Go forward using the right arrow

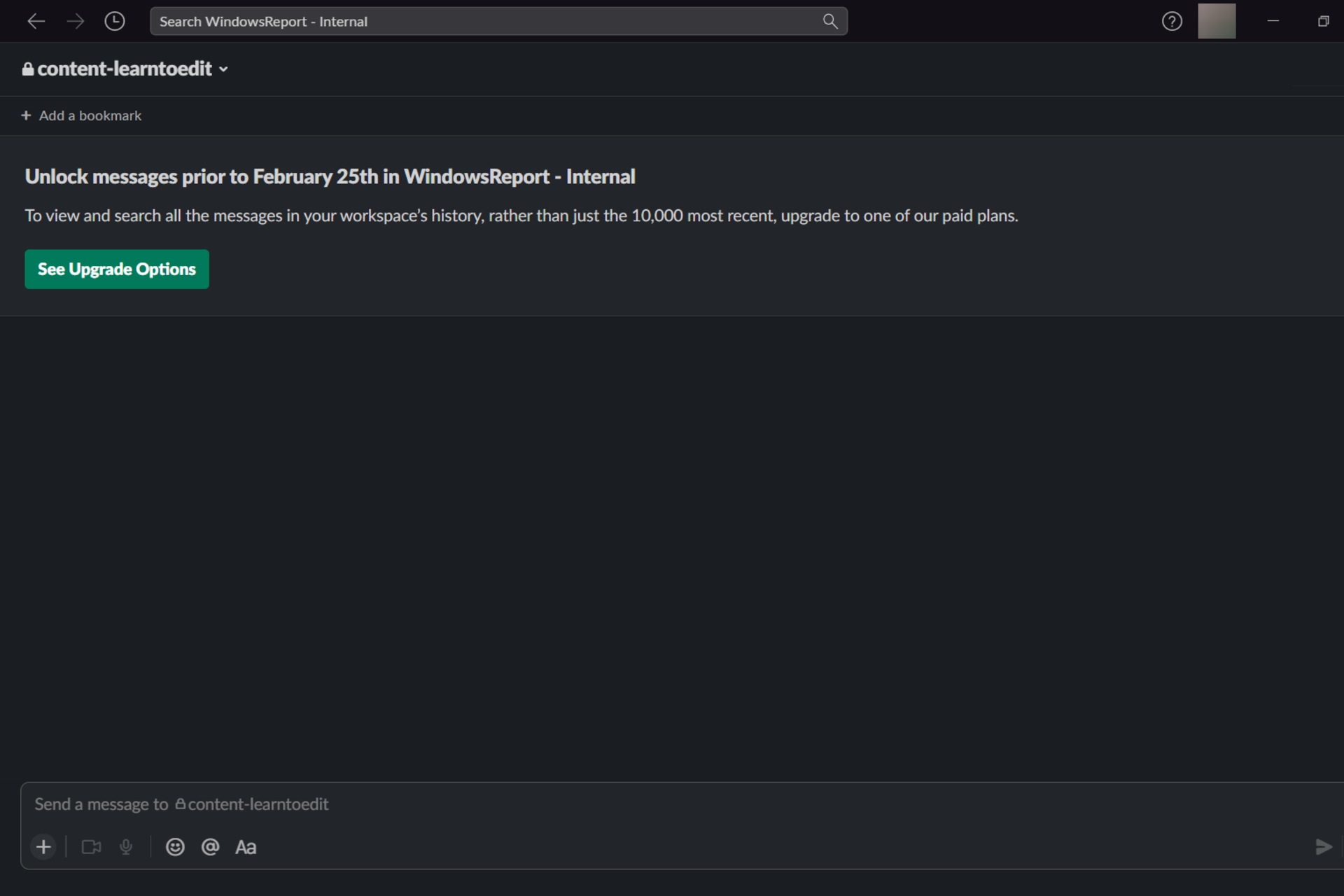76,22
